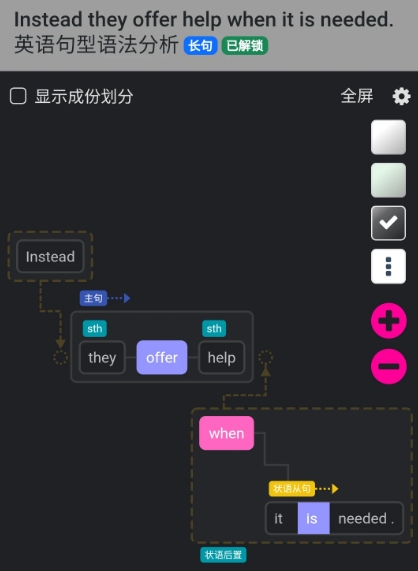Screen dimensions: 418x571
Task: Select the white theme swatch
Action: coord(388,137)
